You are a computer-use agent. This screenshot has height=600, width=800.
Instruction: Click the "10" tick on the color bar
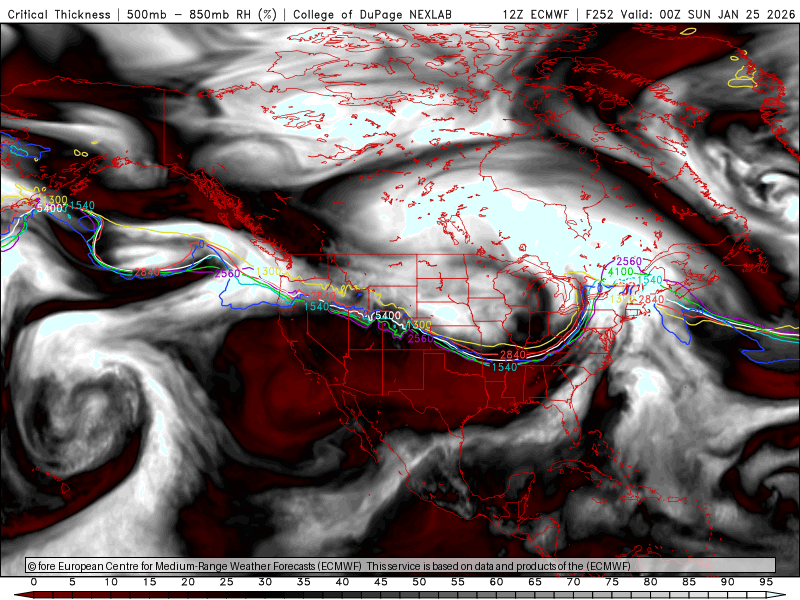coord(111,582)
